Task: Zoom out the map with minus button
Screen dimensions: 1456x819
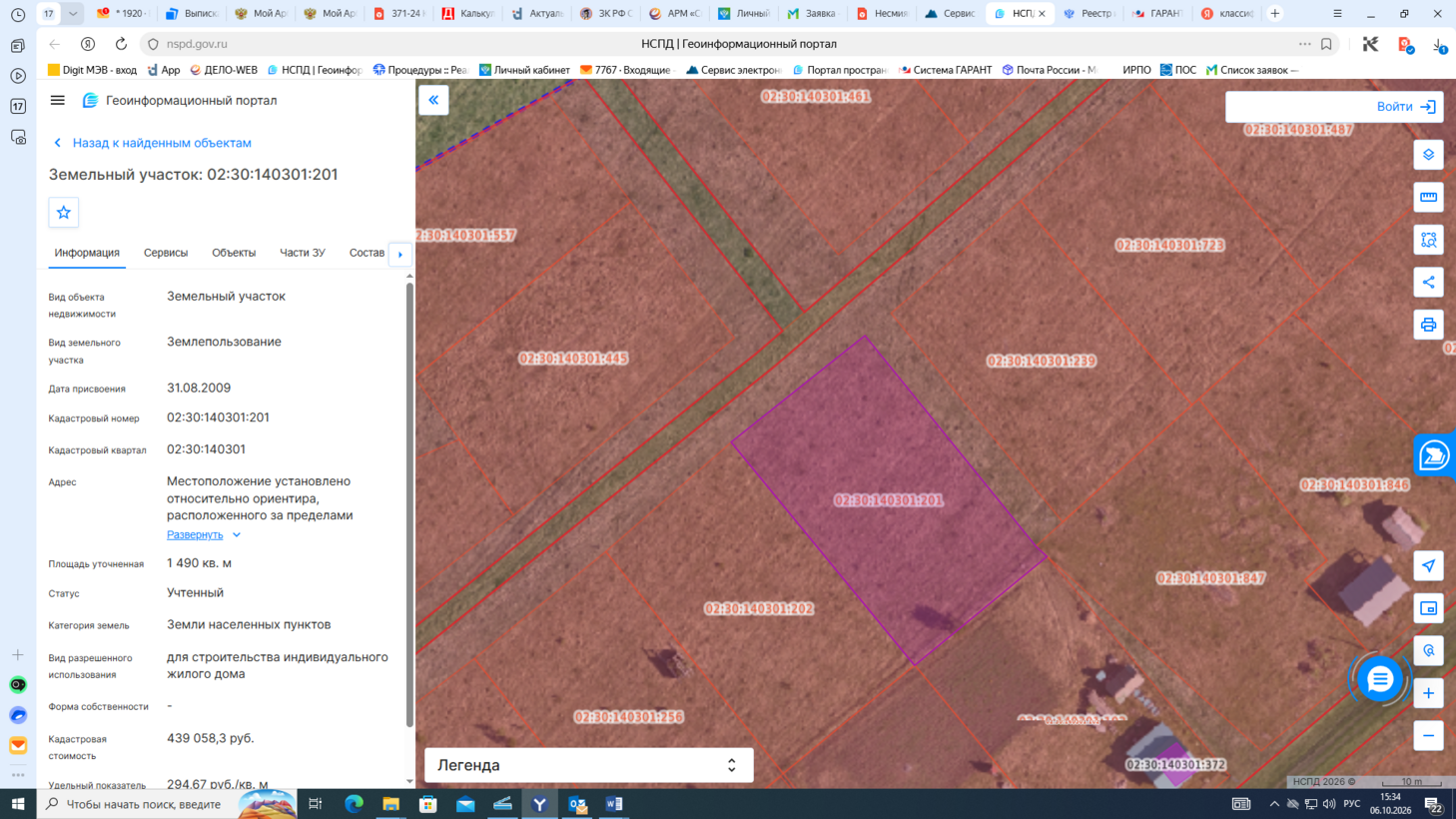Action: pyautogui.click(x=1428, y=736)
